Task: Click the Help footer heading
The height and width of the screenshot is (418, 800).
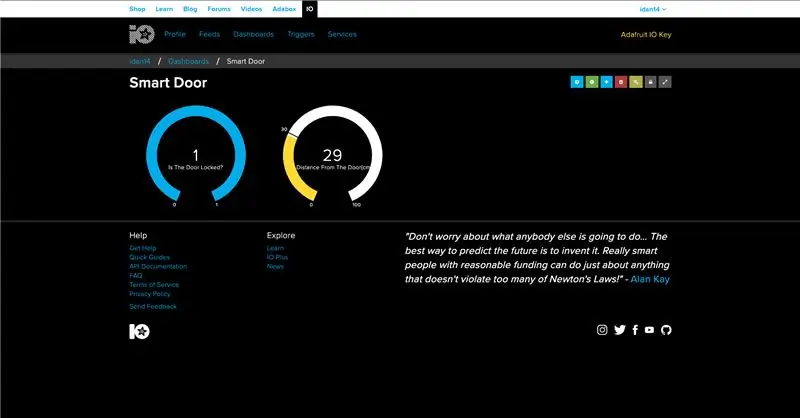Action: pos(138,235)
